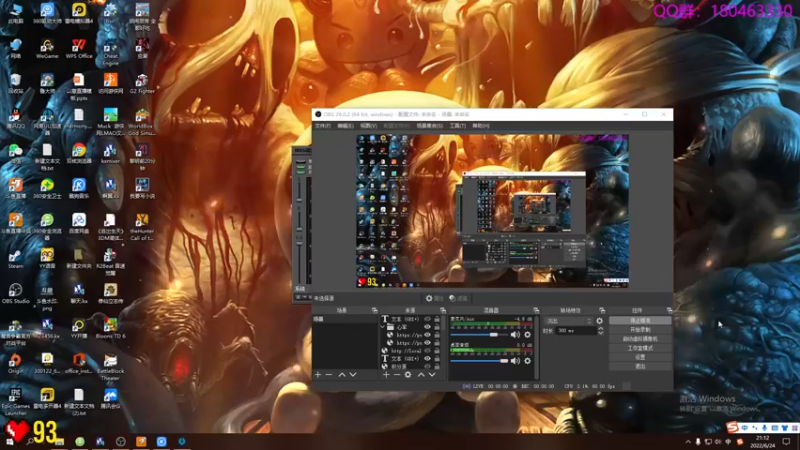Toggle visibility of the http://Local source
Screen dimensions: 800x450
(x=428, y=351)
